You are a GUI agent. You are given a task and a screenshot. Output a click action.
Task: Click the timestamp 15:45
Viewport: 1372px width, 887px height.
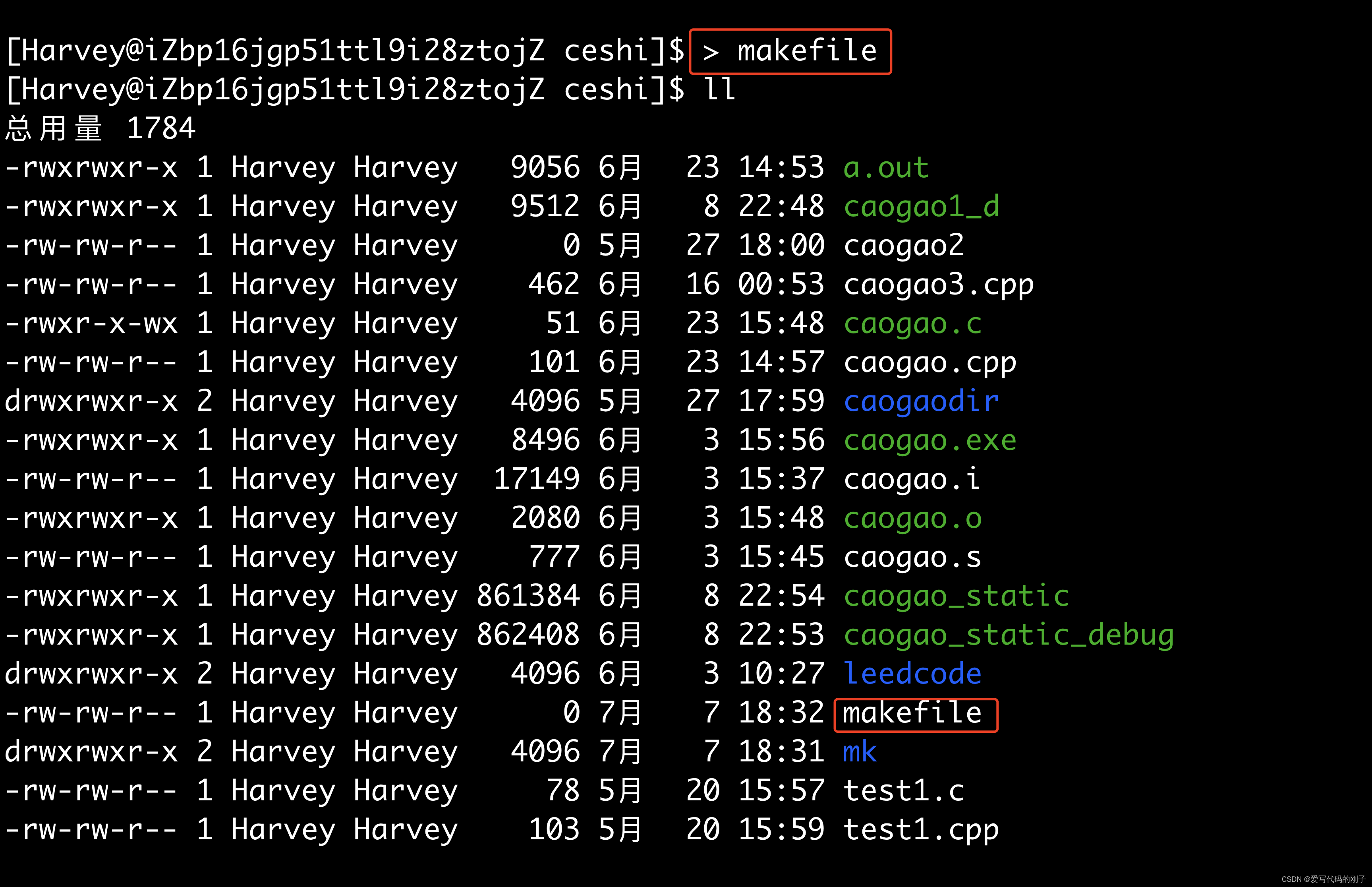(x=781, y=557)
